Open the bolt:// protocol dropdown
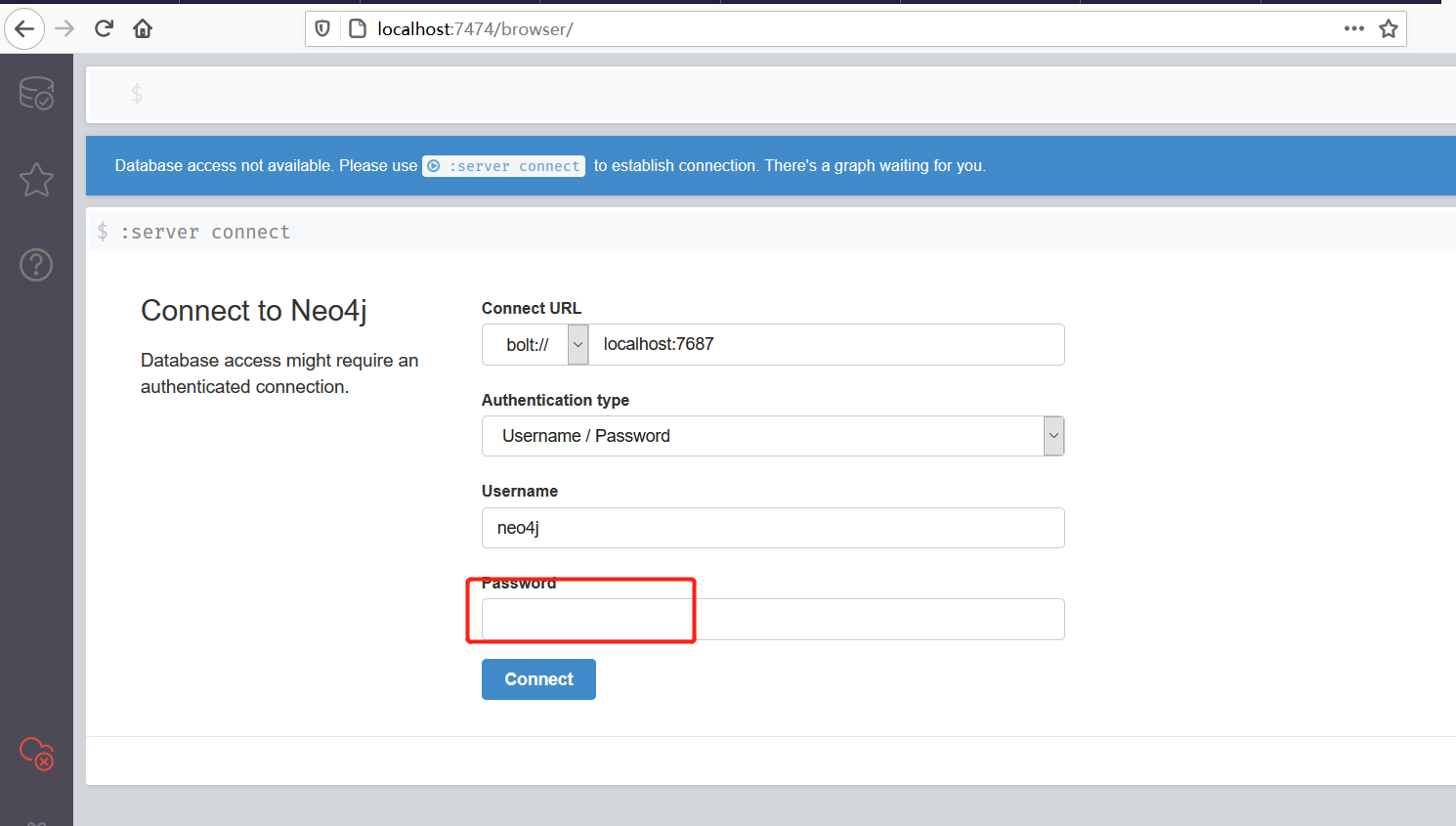The image size is (1456, 826). pos(535,344)
